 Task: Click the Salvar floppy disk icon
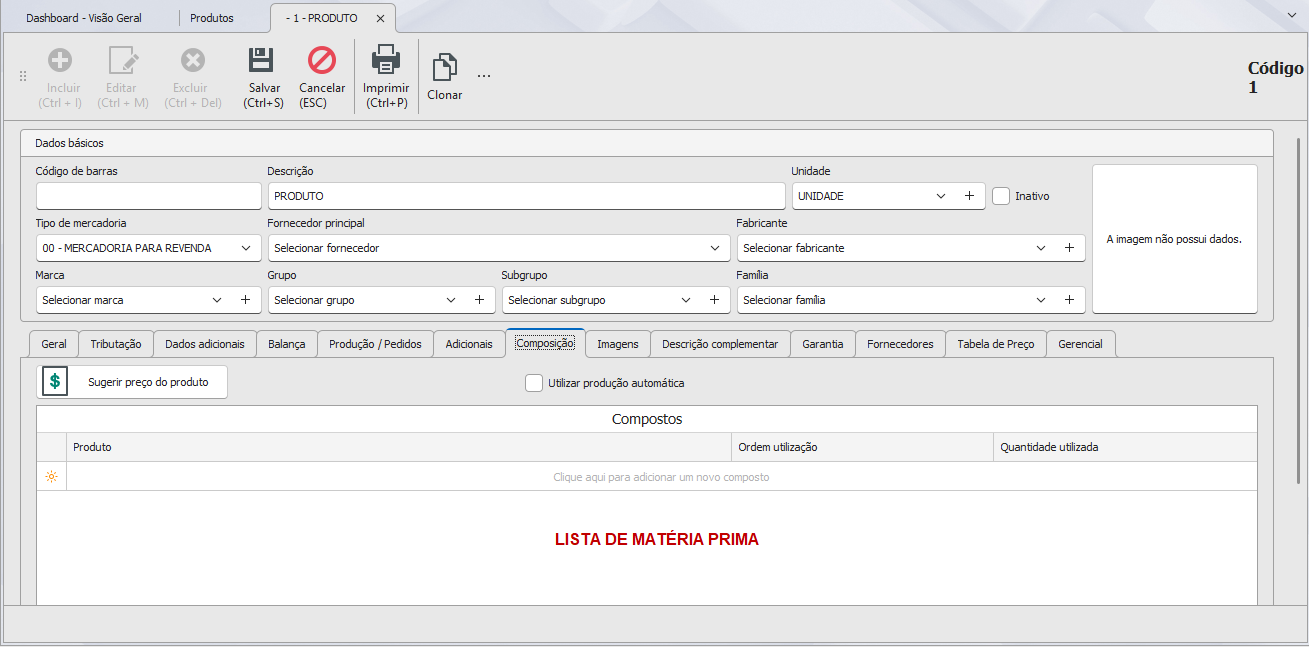(x=262, y=60)
